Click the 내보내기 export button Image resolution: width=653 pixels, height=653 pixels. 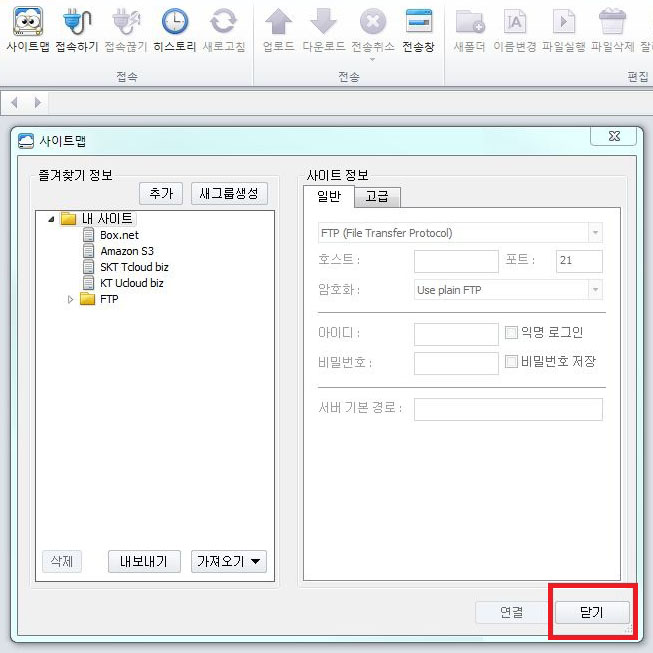pos(144,561)
